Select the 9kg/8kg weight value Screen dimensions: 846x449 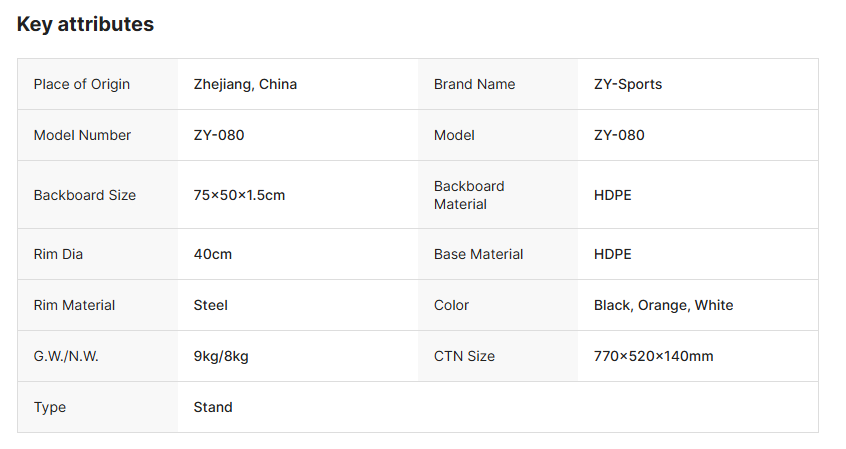tap(221, 356)
